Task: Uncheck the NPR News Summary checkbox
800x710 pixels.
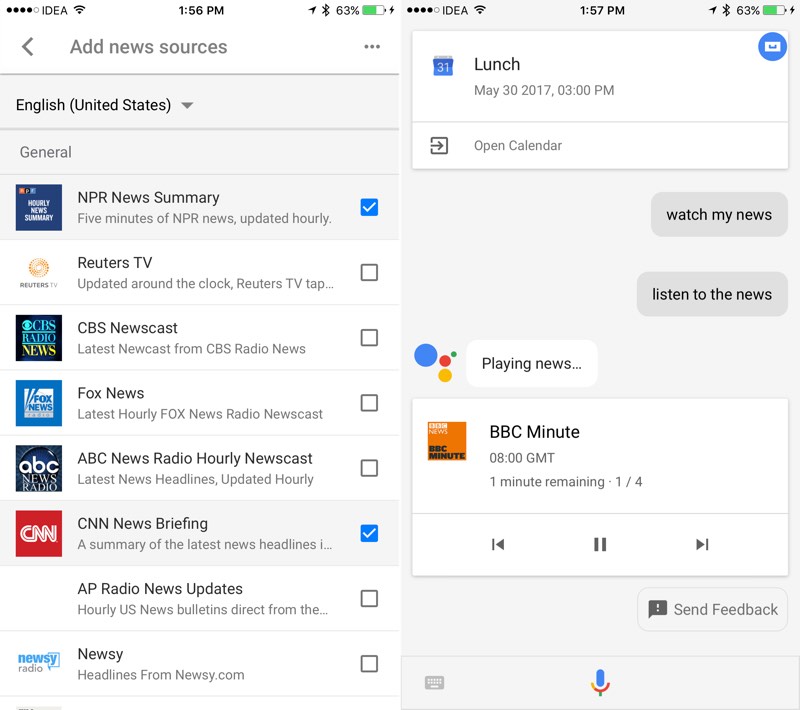Action: [369, 207]
